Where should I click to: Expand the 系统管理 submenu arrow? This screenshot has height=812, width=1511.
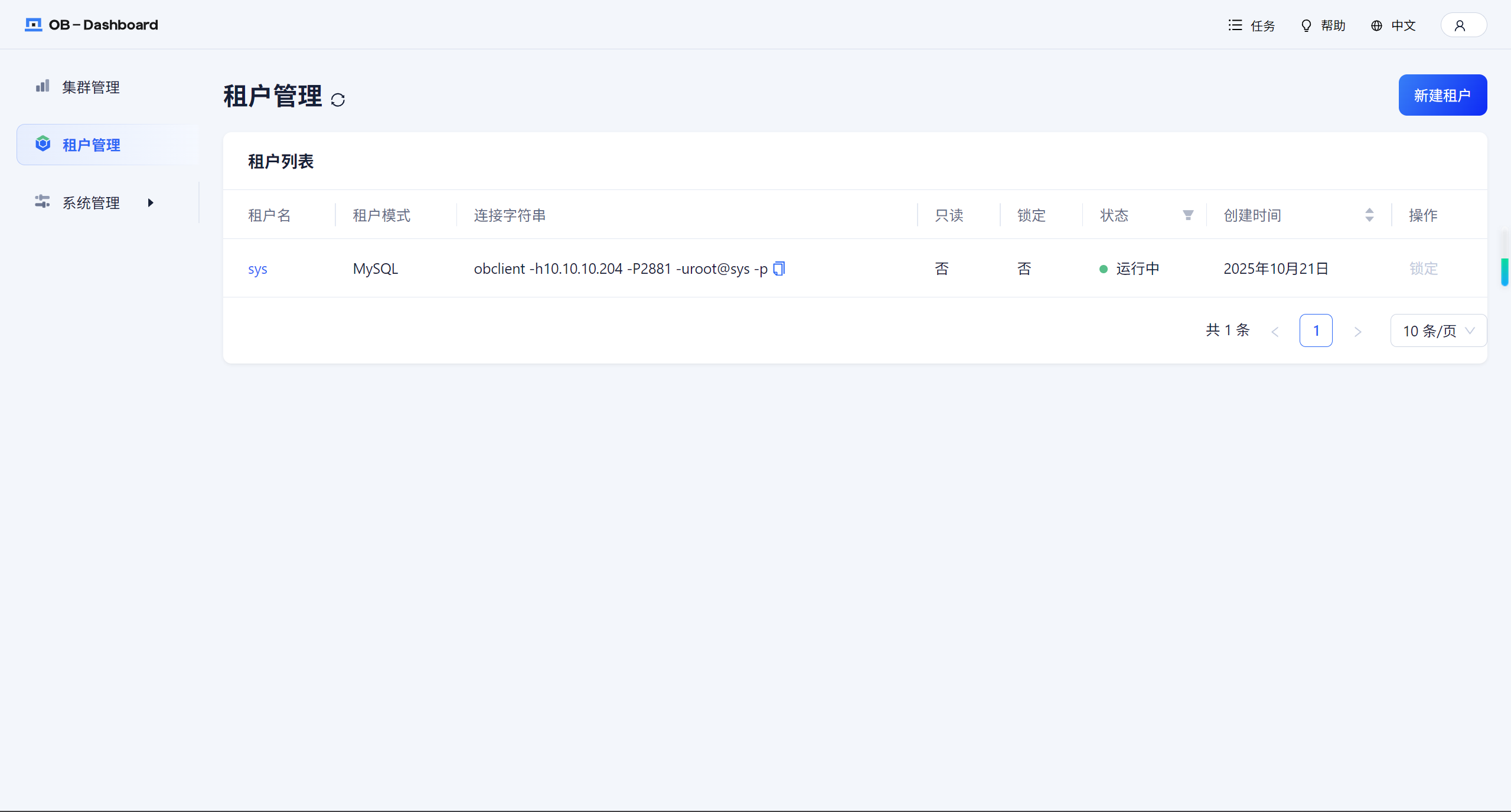(x=151, y=202)
